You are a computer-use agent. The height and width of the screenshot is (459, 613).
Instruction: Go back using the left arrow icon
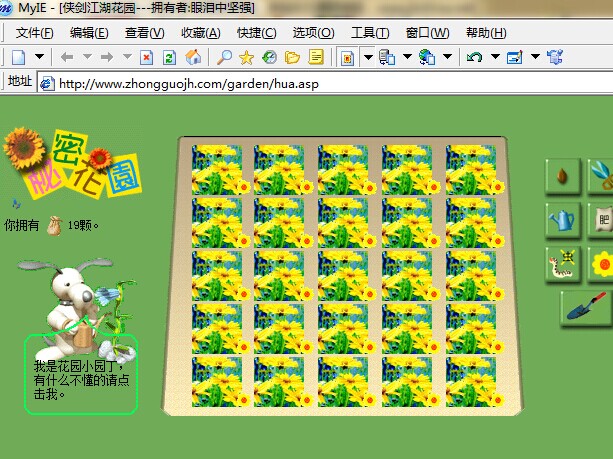pos(67,57)
